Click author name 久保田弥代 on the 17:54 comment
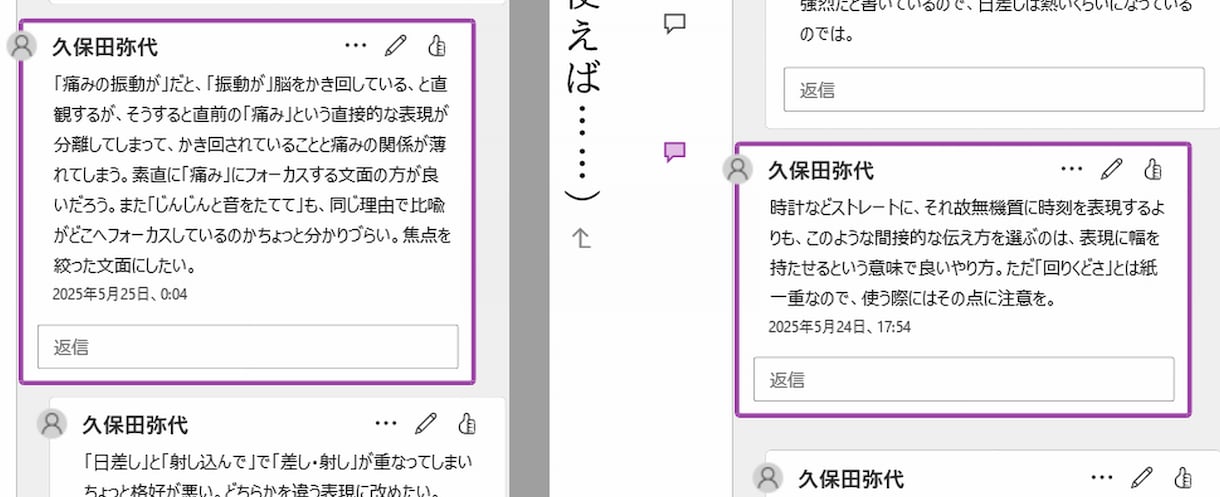The width and height of the screenshot is (1220, 497). click(x=821, y=170)
